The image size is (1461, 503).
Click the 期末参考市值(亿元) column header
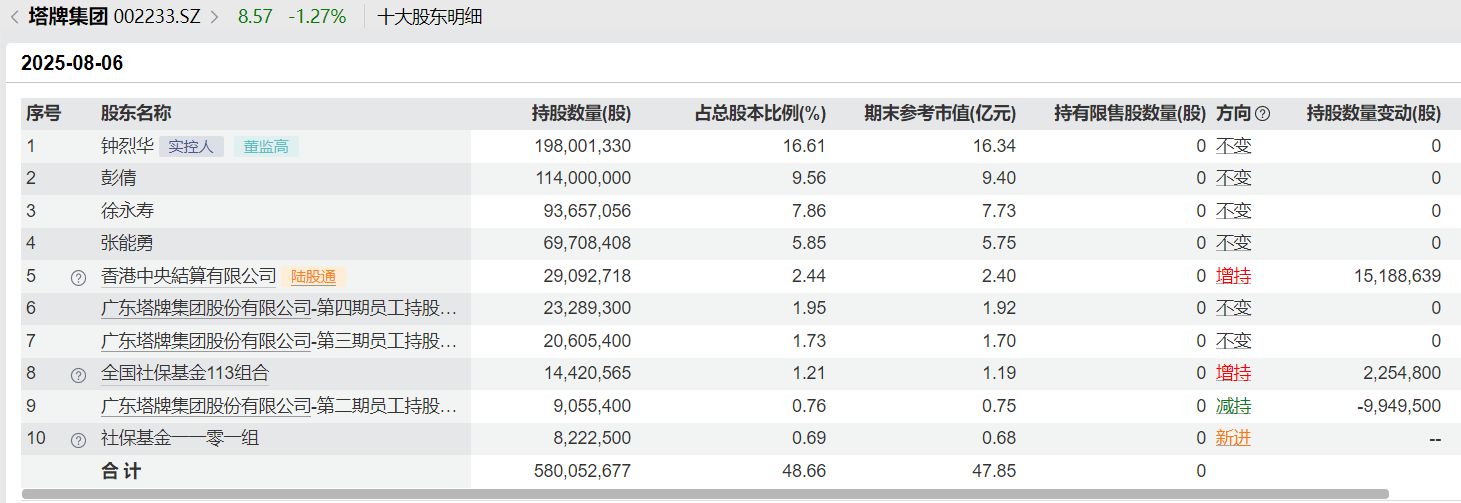tap(940, 114)
